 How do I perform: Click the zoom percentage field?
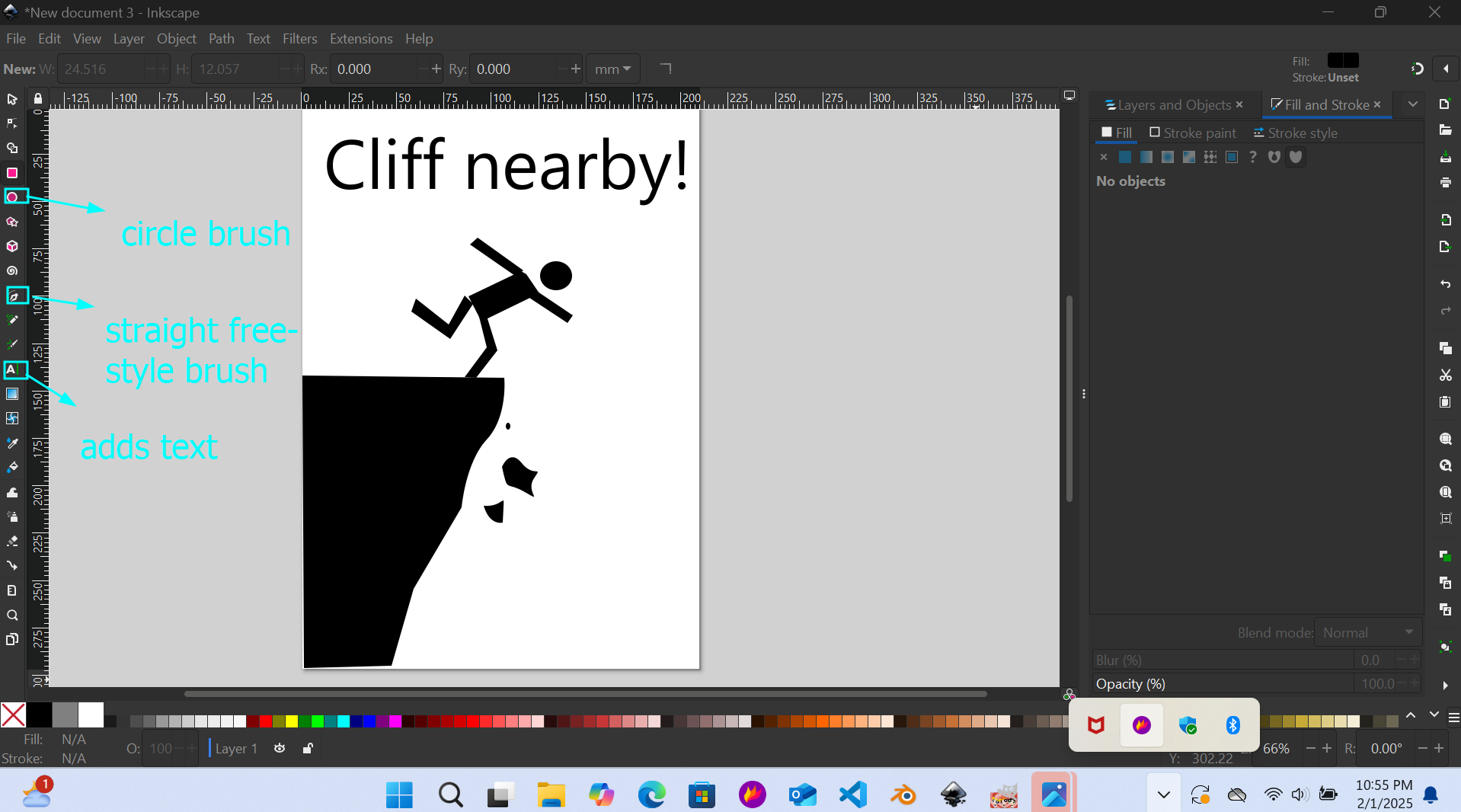[x=1278, y=749]
